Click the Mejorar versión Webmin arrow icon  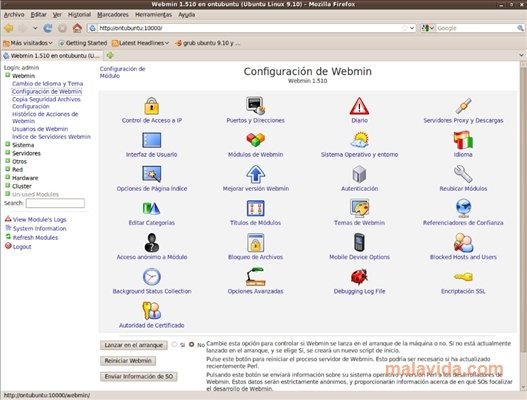point(255,174)
